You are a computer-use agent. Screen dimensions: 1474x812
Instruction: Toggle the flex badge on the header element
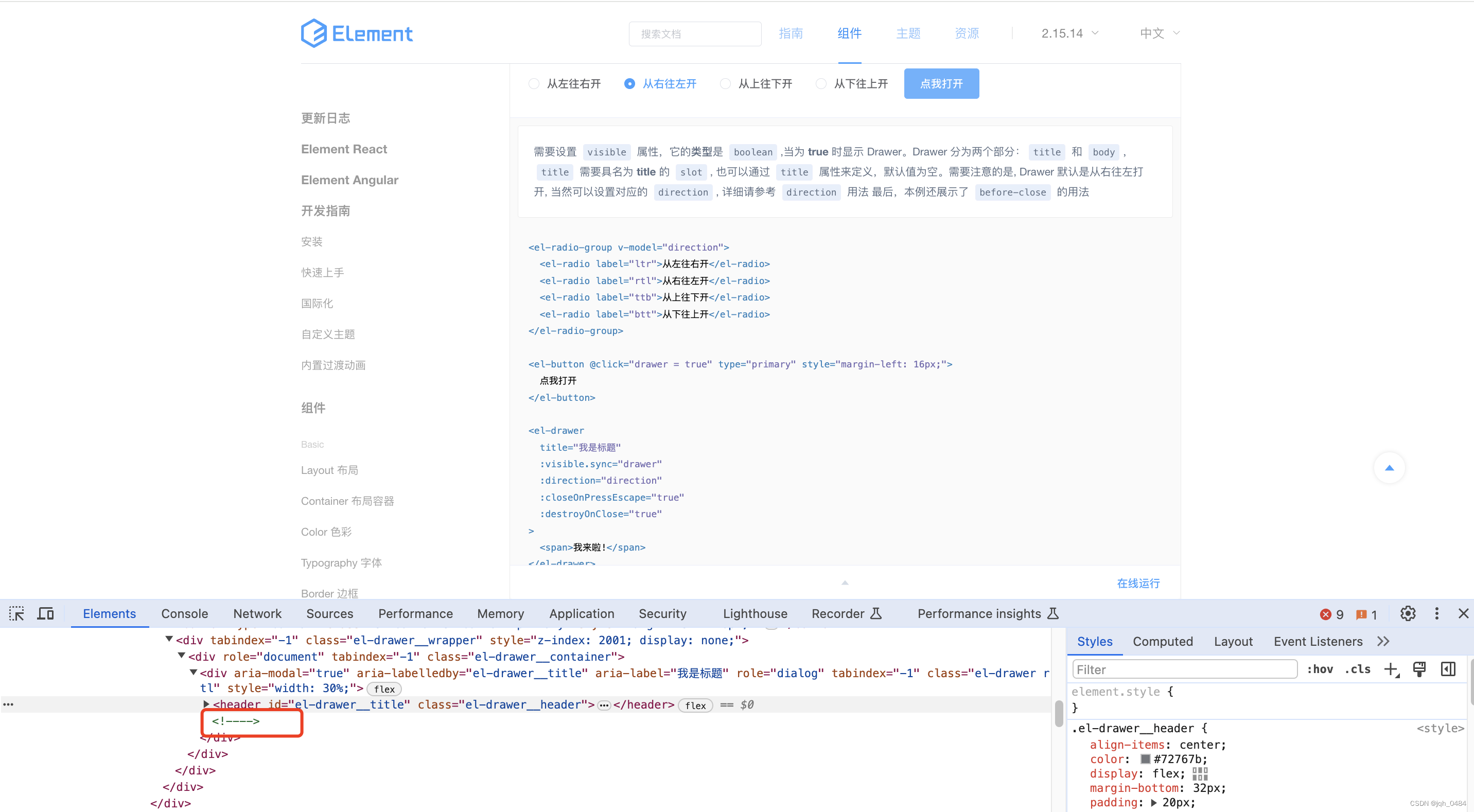695,705
